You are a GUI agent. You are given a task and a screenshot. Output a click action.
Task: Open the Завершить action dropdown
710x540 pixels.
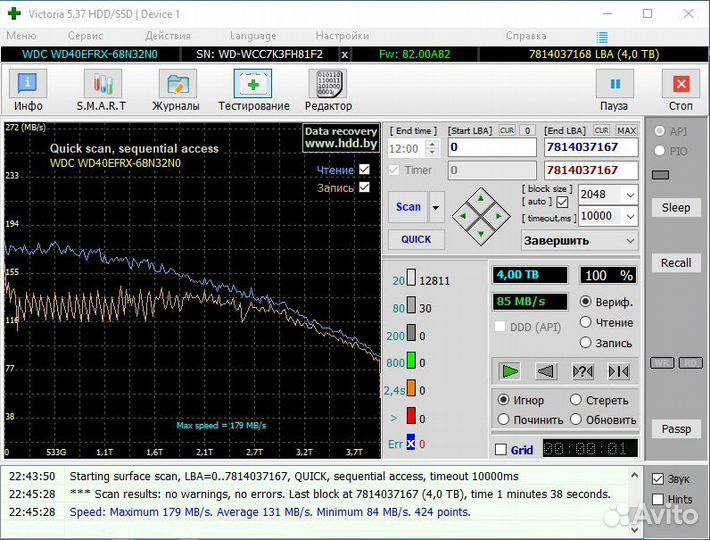tap(629, 240)
